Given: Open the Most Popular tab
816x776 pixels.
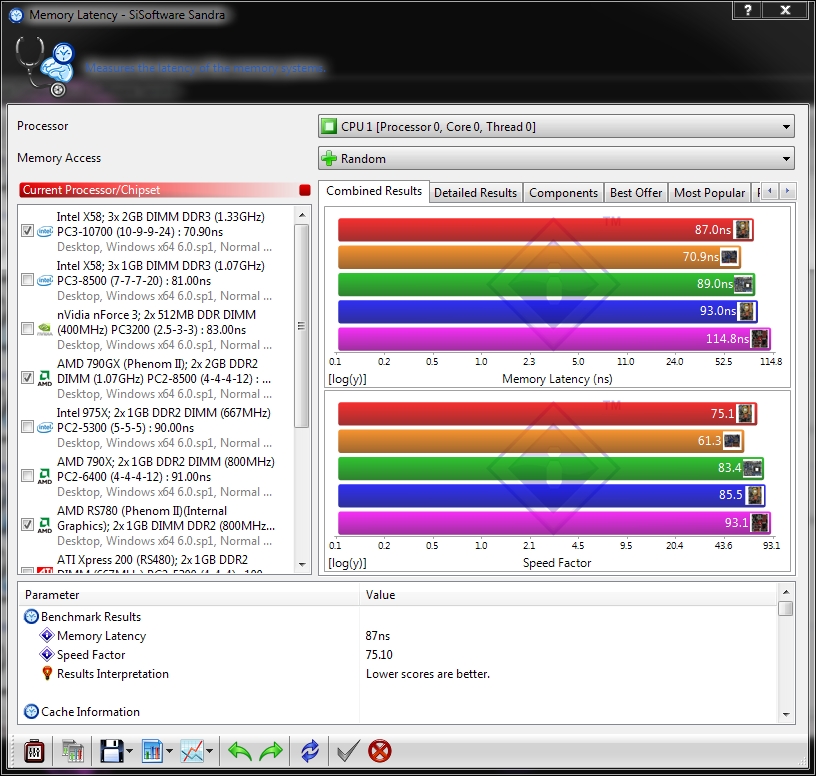Looking at the screenshot, I should point(709,193).
